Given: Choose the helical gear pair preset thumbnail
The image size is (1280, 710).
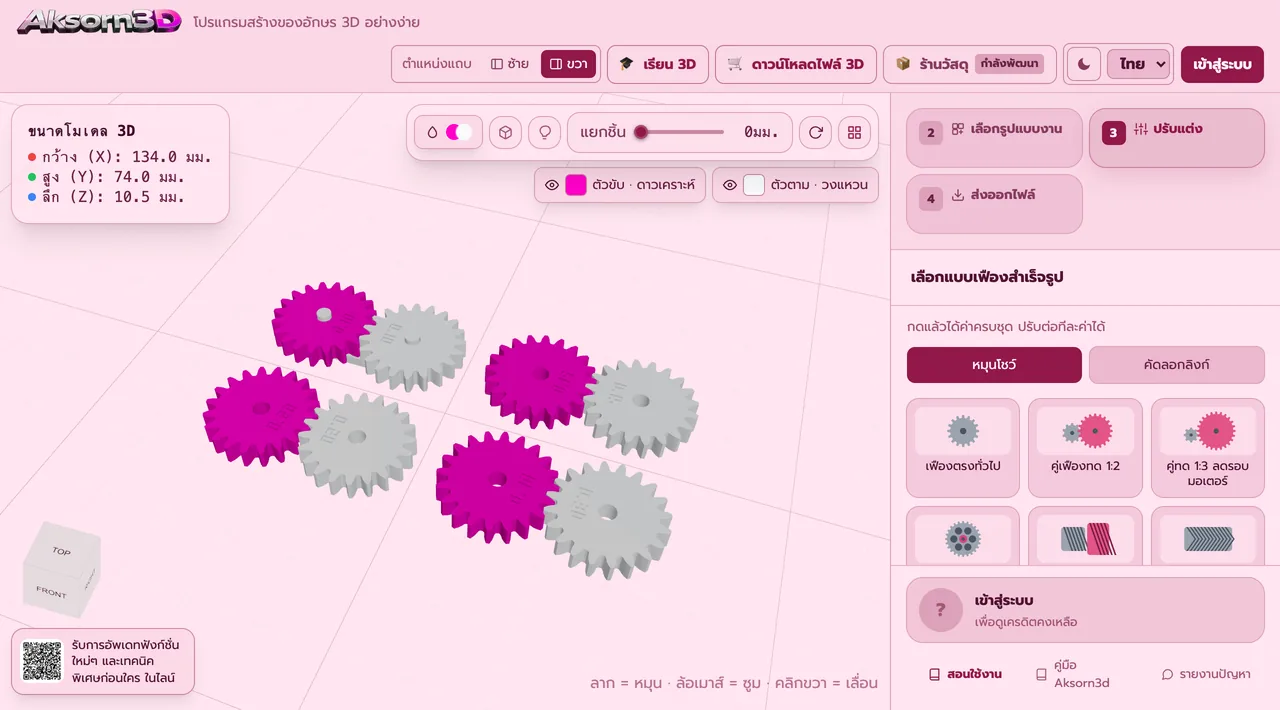Looking at the screenshot, I should [x=1085, y=539].
